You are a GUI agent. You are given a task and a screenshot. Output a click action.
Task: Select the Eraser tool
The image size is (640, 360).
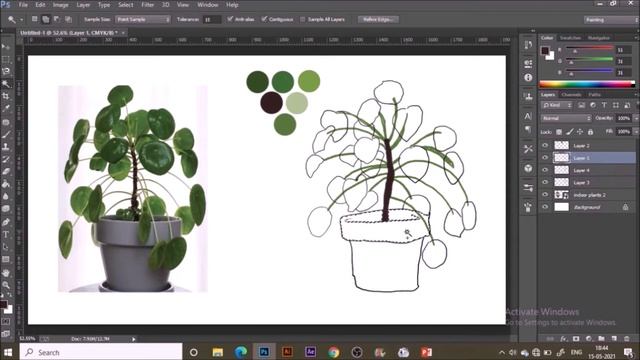[x=6, y=172]
